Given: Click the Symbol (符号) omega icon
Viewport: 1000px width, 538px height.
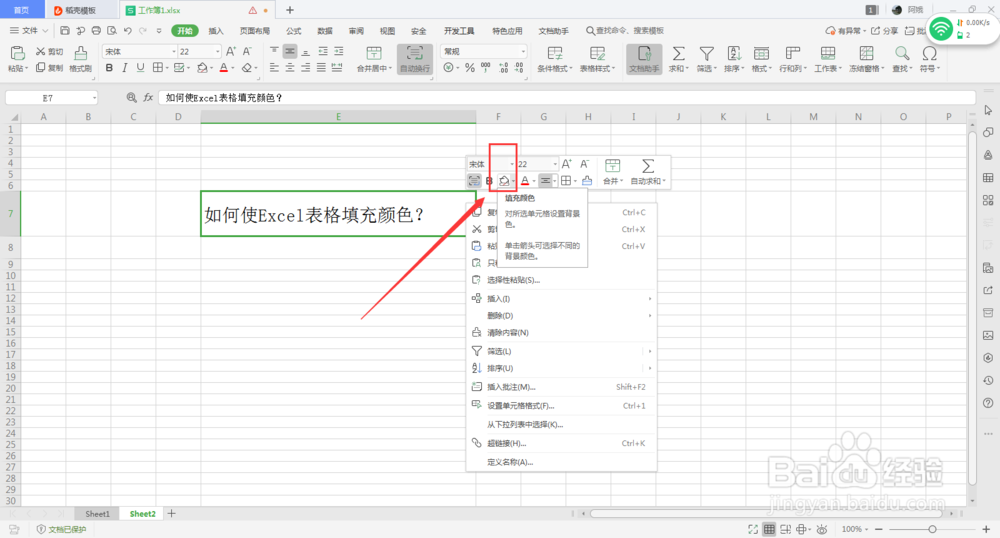Looking at the screenshot, I should [930, 54].
